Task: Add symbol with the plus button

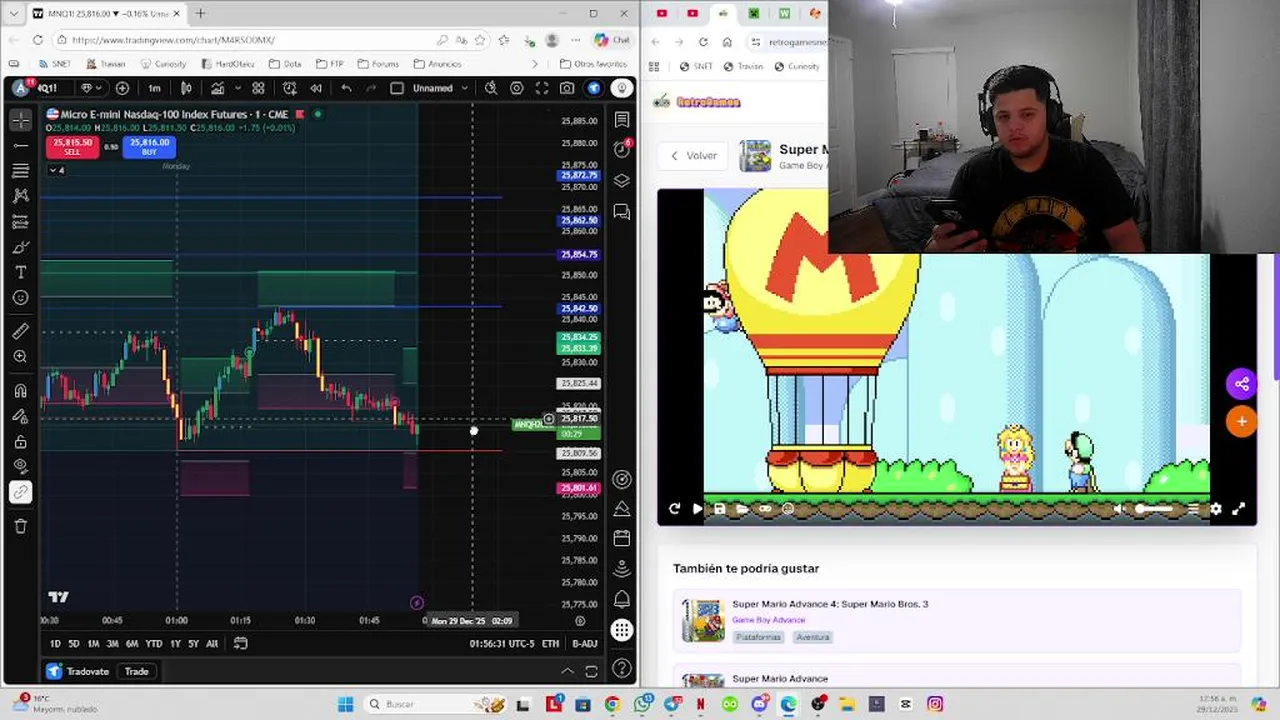Action: tap(122, 88)
